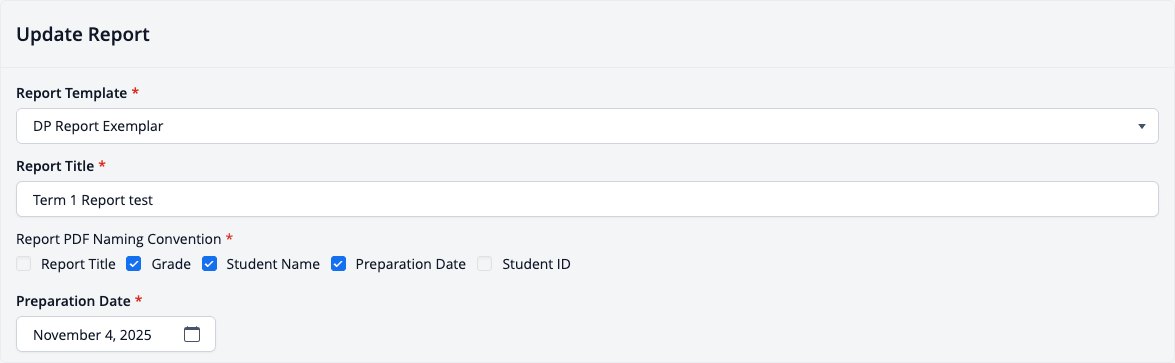Click the bold Report Template field label
The width and height of the screenshot is (1175, 363).
[x=72, y=93]
